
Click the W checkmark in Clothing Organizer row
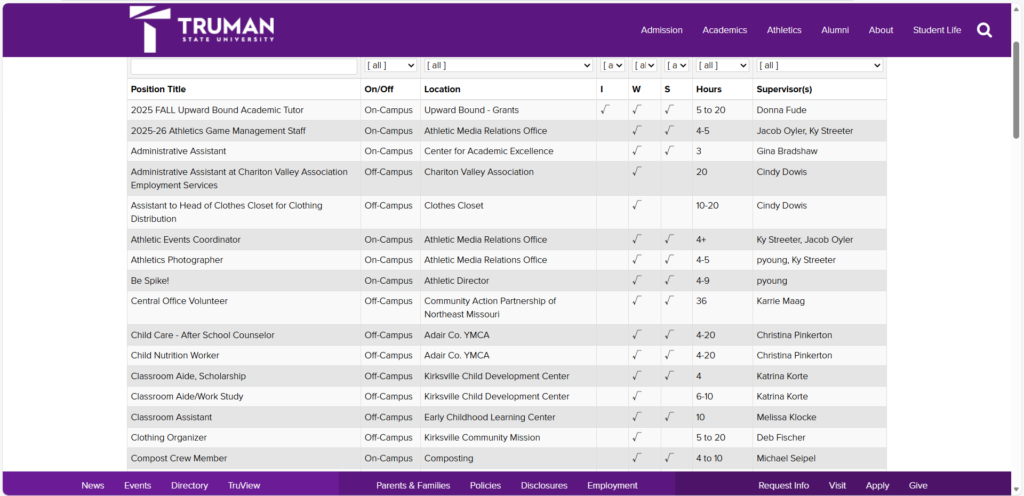click(637, 437)
